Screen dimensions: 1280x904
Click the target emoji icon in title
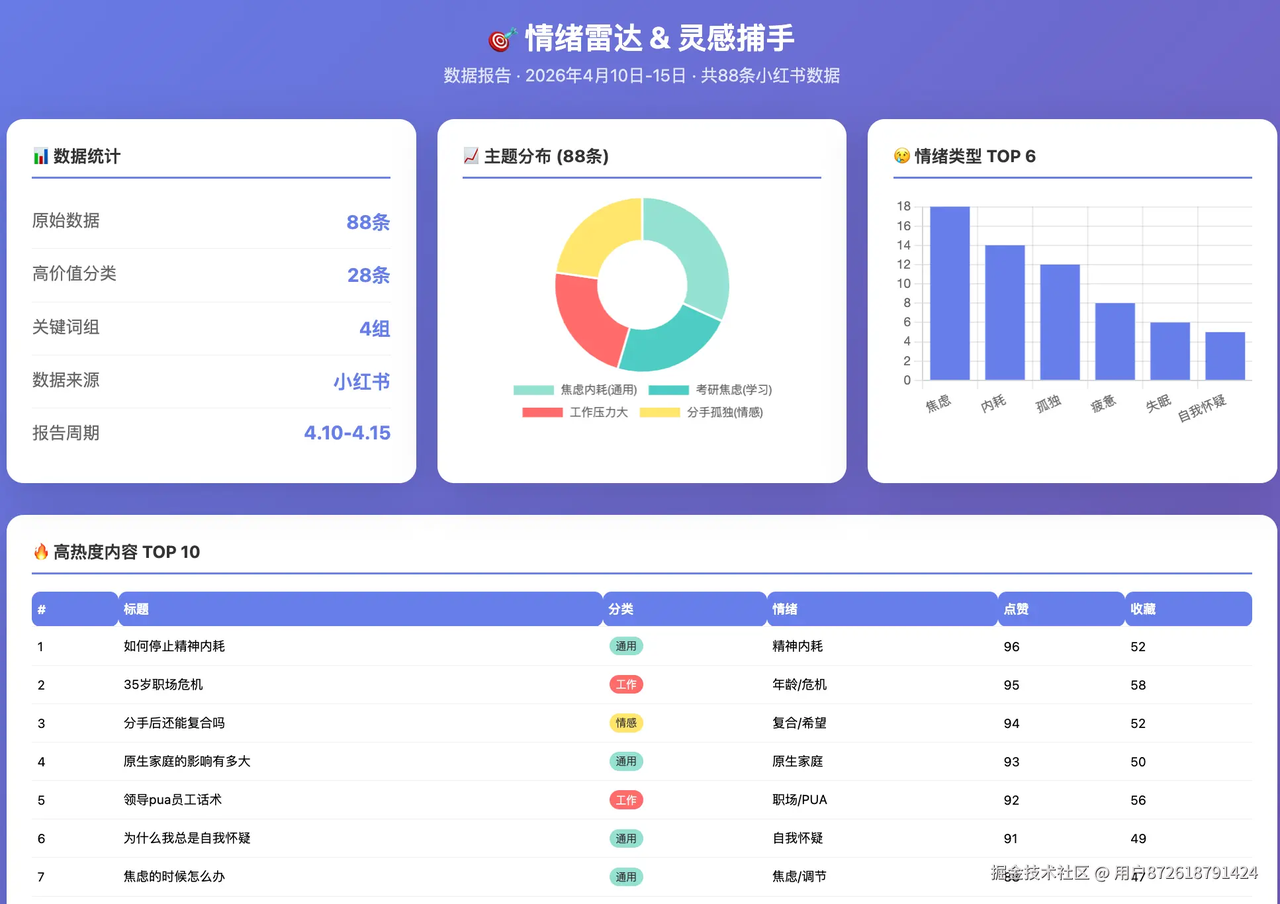(x=502, y=39)
